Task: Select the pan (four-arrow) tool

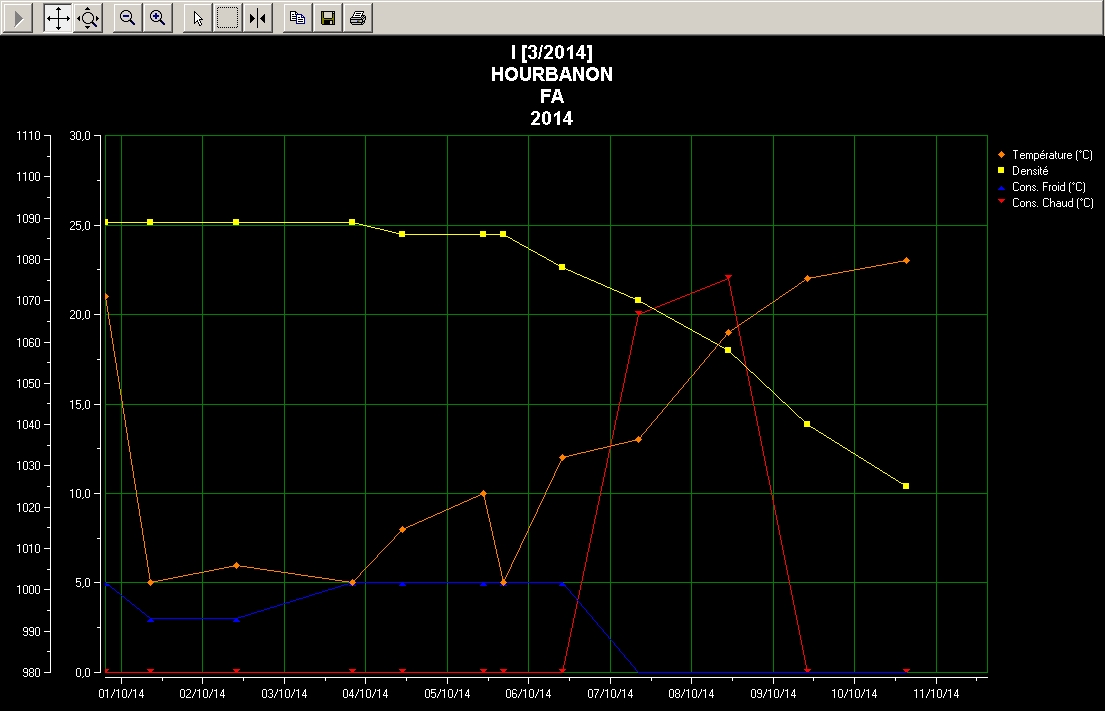Action: (58, 18)
